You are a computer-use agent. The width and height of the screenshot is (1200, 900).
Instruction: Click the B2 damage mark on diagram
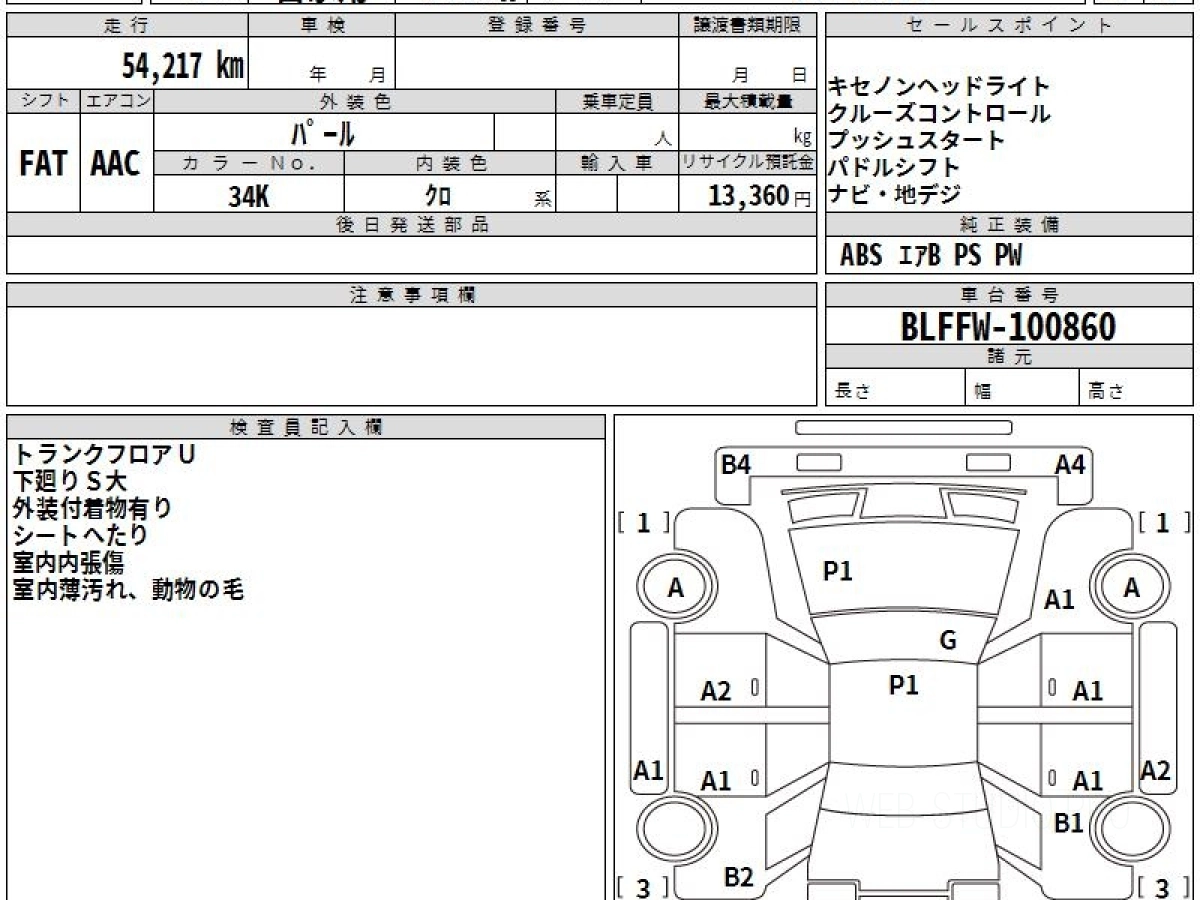coord(738,877)
